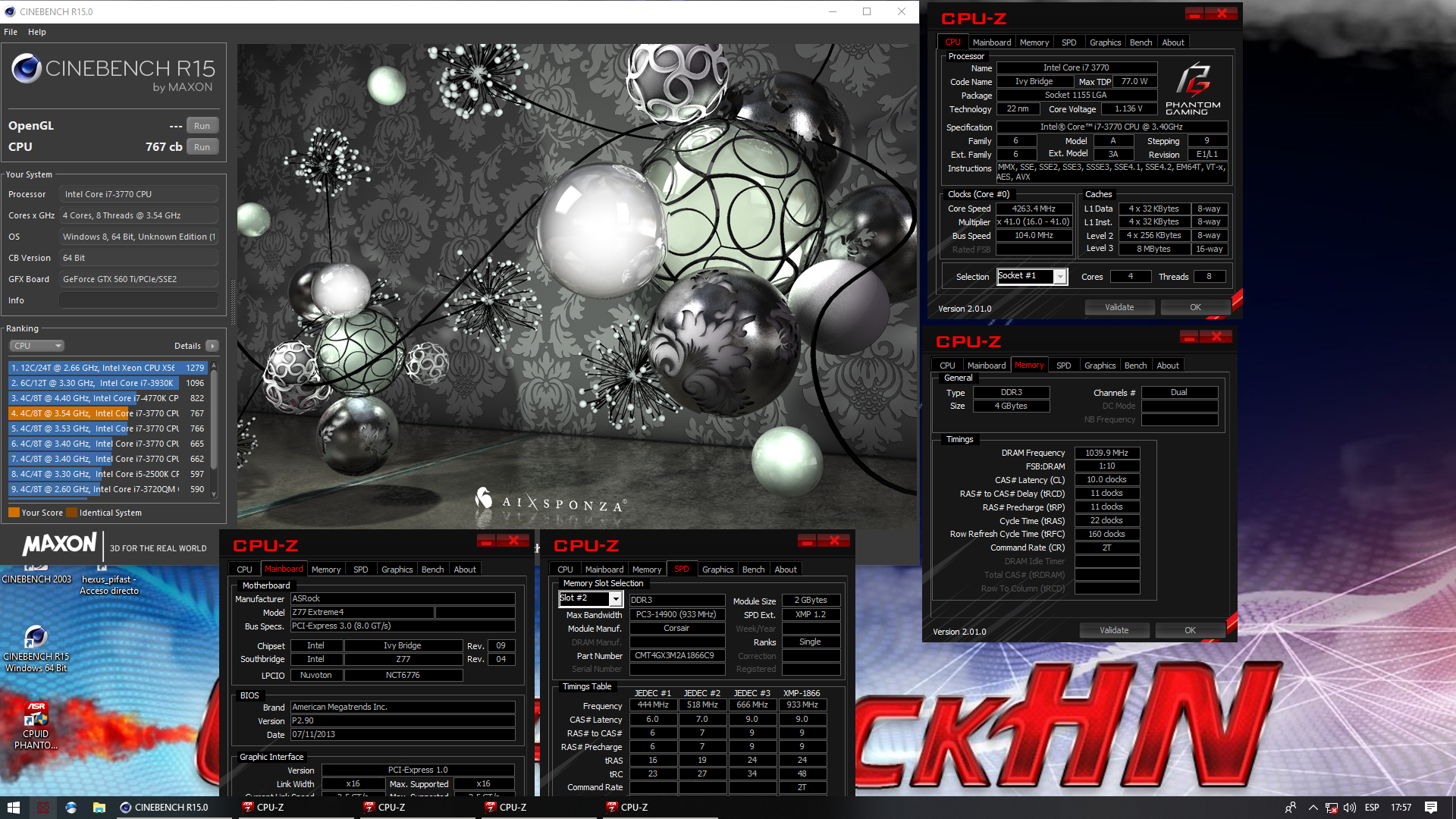This screenshot has height=819, width=1456.
Task: Open Memory tab in CPU-Z Mainboard window
Action: coord(326,570)
